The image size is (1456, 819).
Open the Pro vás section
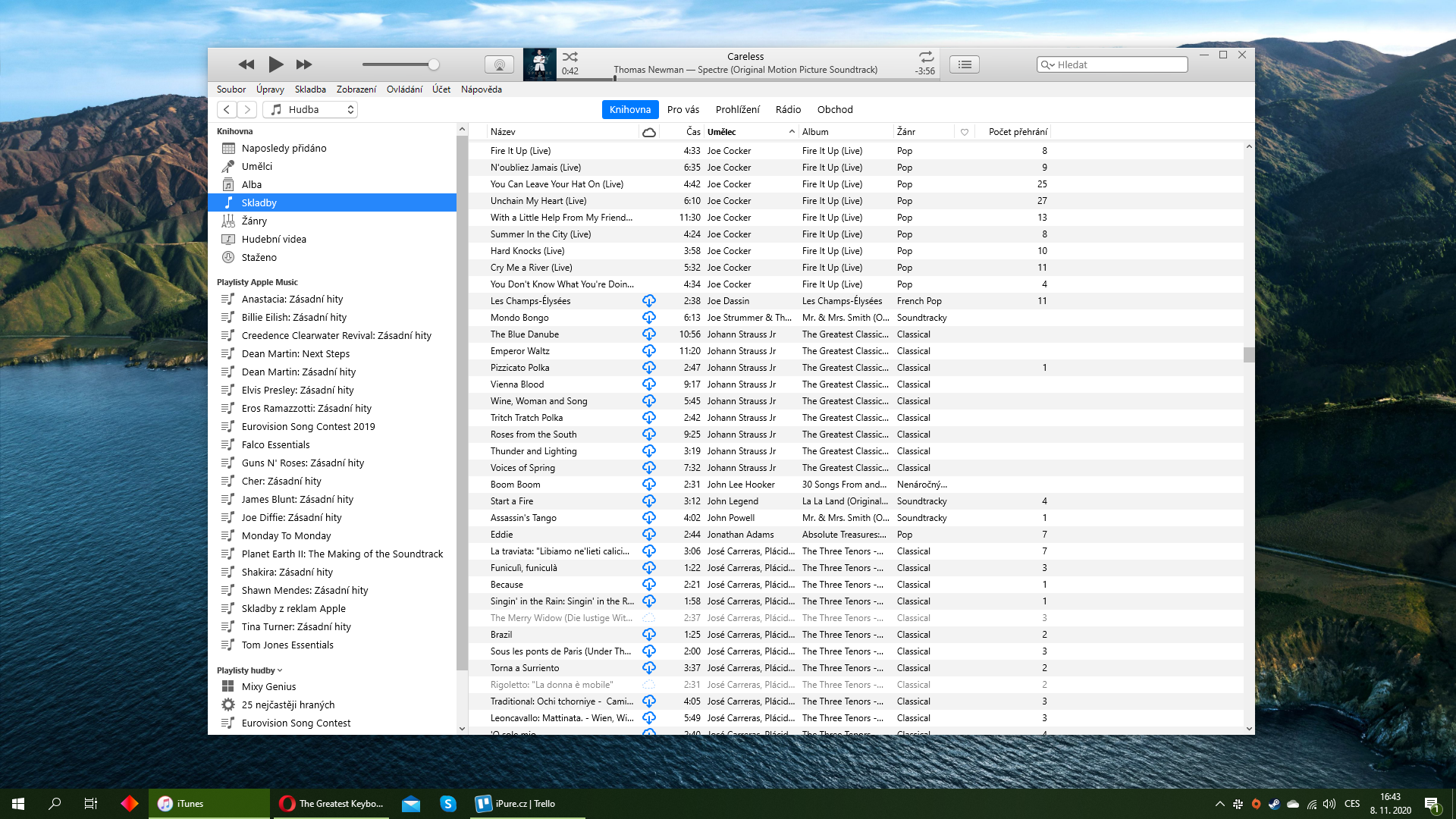(x=682, y=109)
